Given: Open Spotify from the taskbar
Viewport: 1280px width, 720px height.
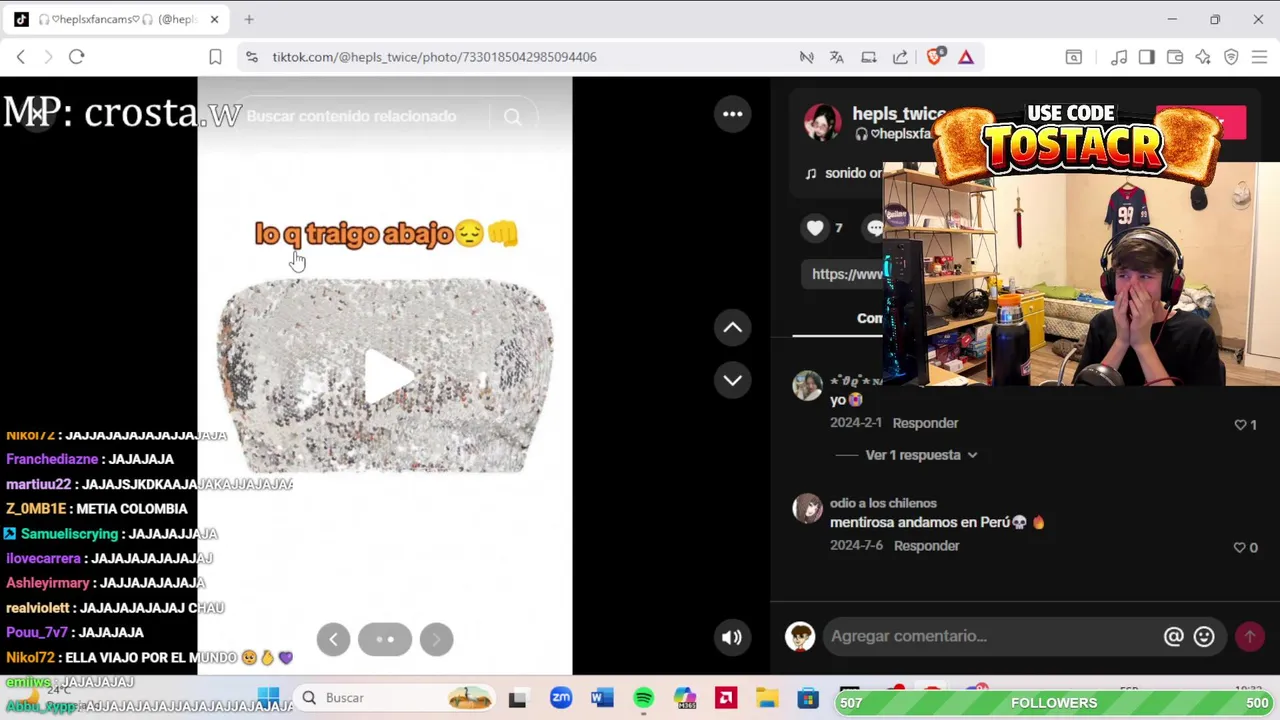Looking at the screenshot, I should [643, 698].
